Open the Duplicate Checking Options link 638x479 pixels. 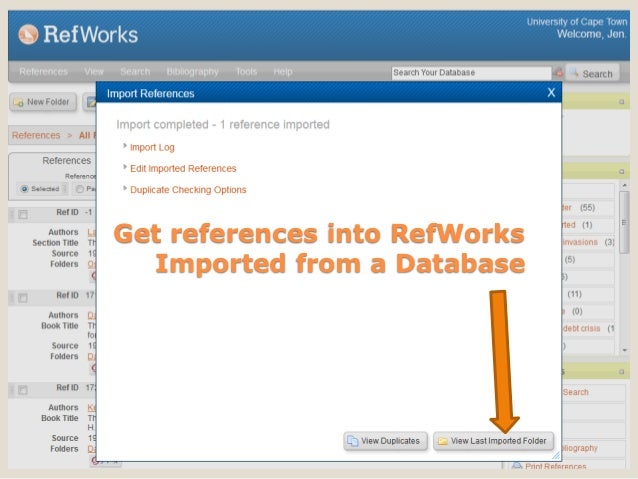188,190
